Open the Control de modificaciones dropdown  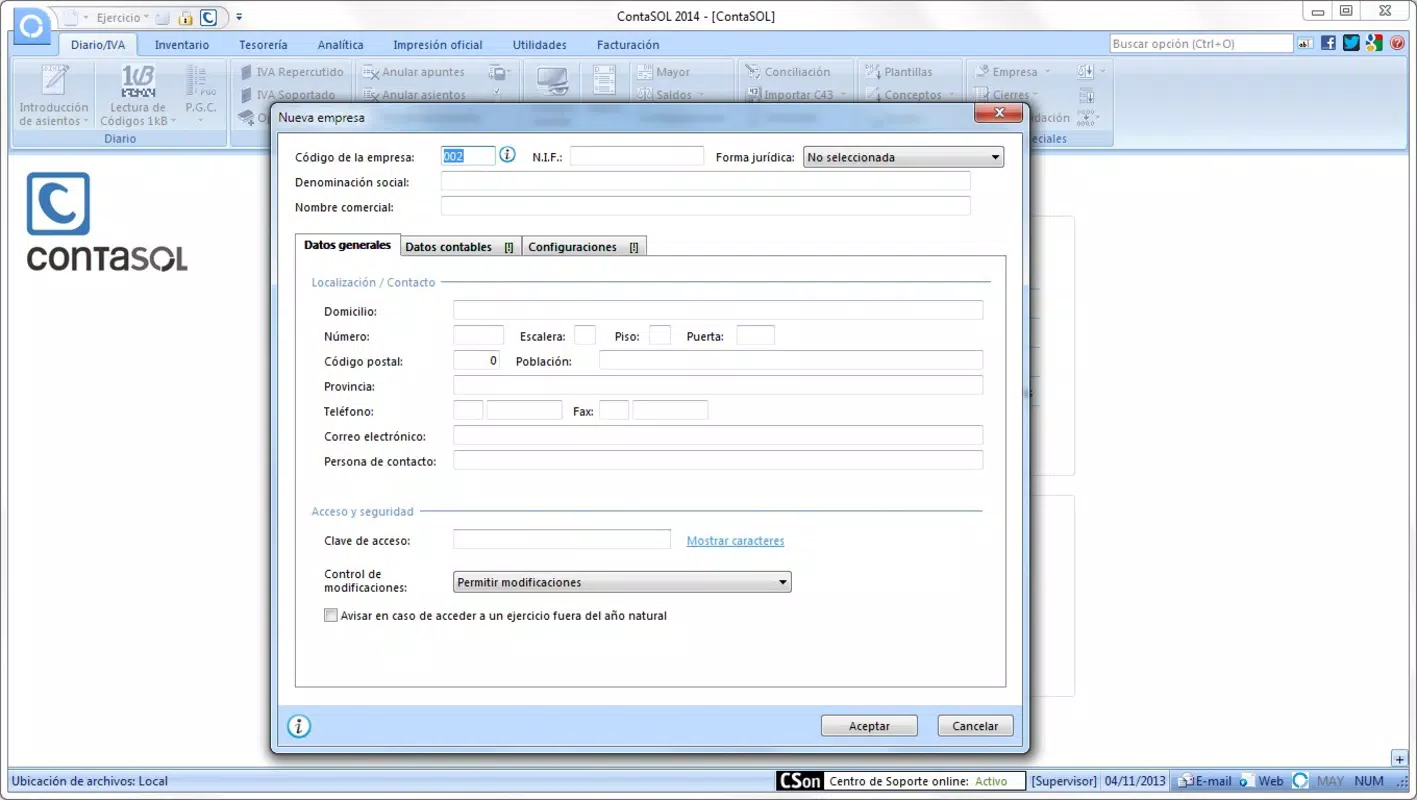tap(622, 582)
